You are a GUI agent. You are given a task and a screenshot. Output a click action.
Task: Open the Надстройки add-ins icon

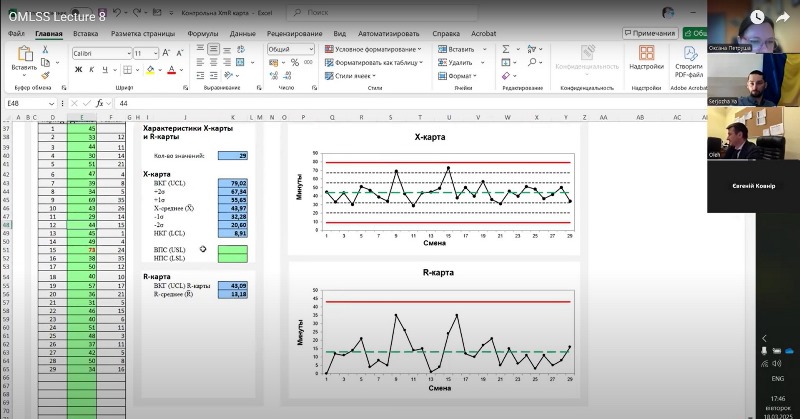click(646, 53)
